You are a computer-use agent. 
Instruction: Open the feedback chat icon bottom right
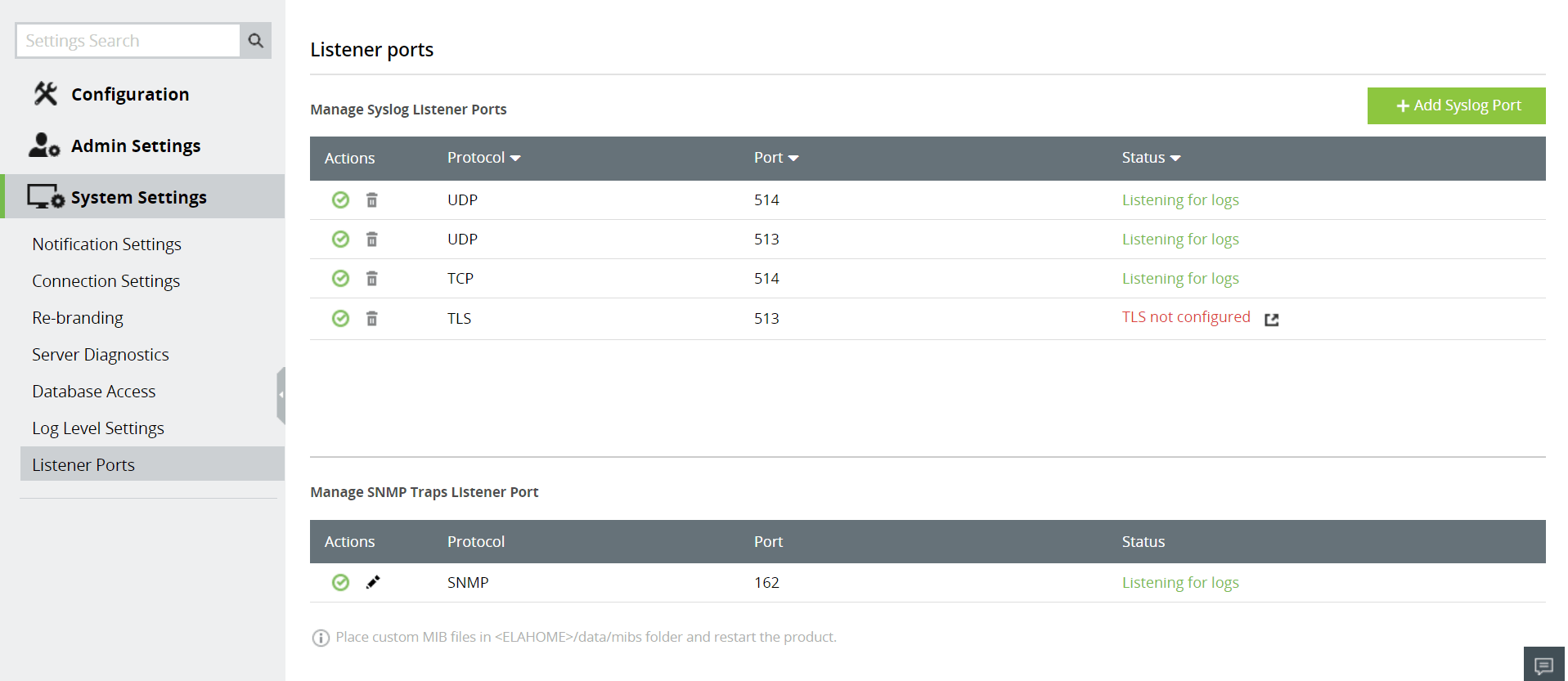(x=1544, y=664)
